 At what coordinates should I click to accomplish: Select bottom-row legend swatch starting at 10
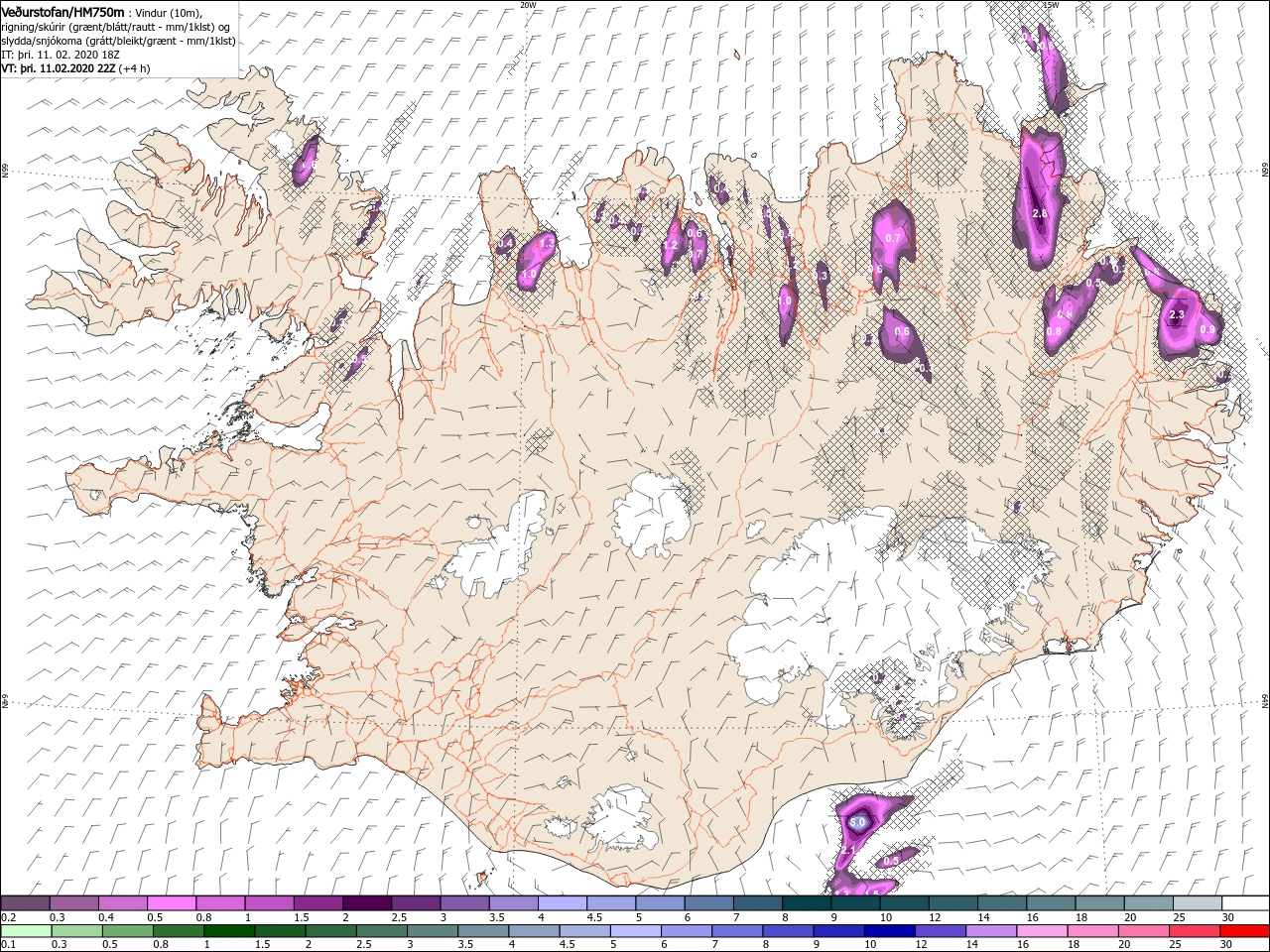pos(889,931)
